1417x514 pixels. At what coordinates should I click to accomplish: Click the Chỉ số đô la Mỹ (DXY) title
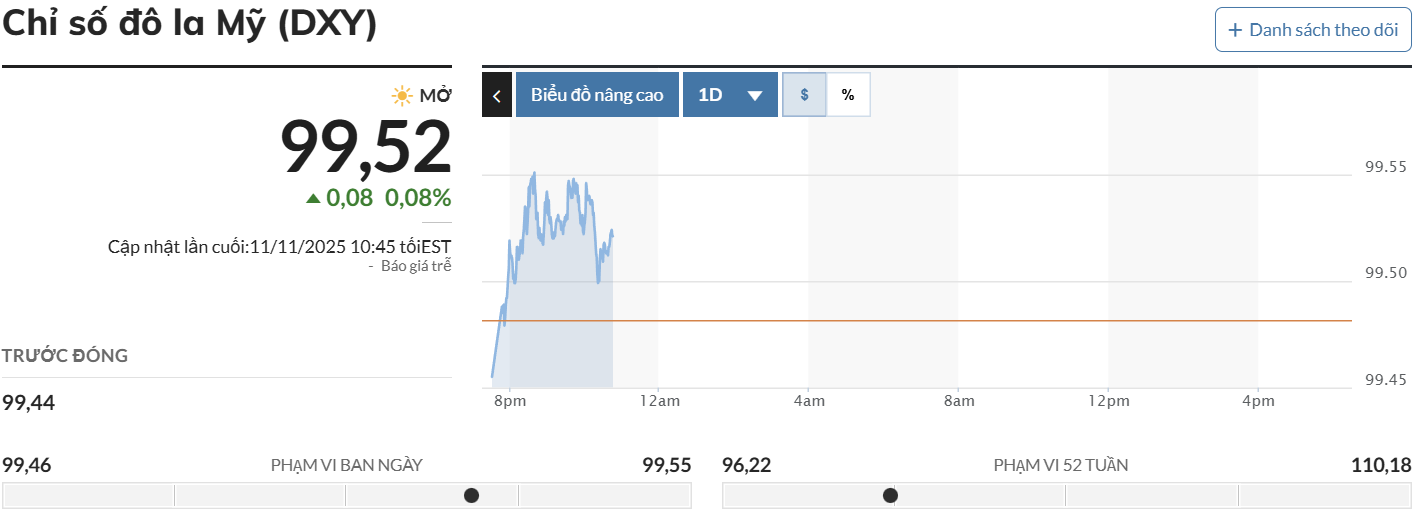(x=190, y=24)
